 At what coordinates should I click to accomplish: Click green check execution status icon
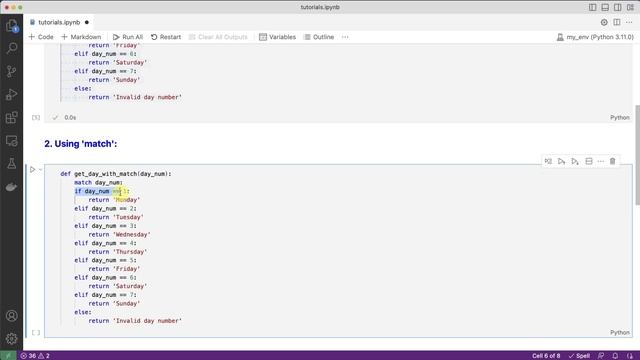click(x=55, y=118)
